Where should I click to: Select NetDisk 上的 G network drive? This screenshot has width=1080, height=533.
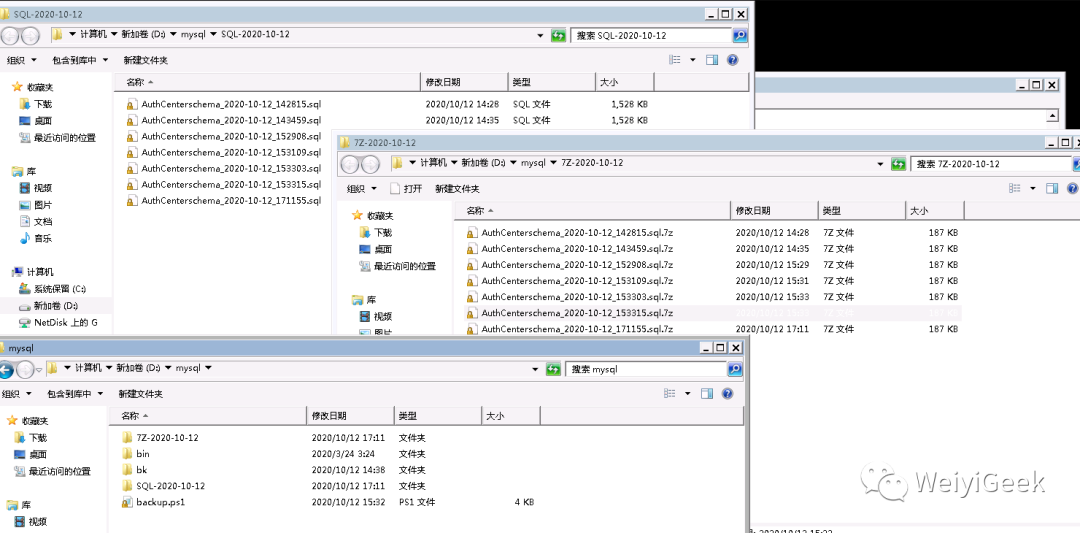click(58, 322)
